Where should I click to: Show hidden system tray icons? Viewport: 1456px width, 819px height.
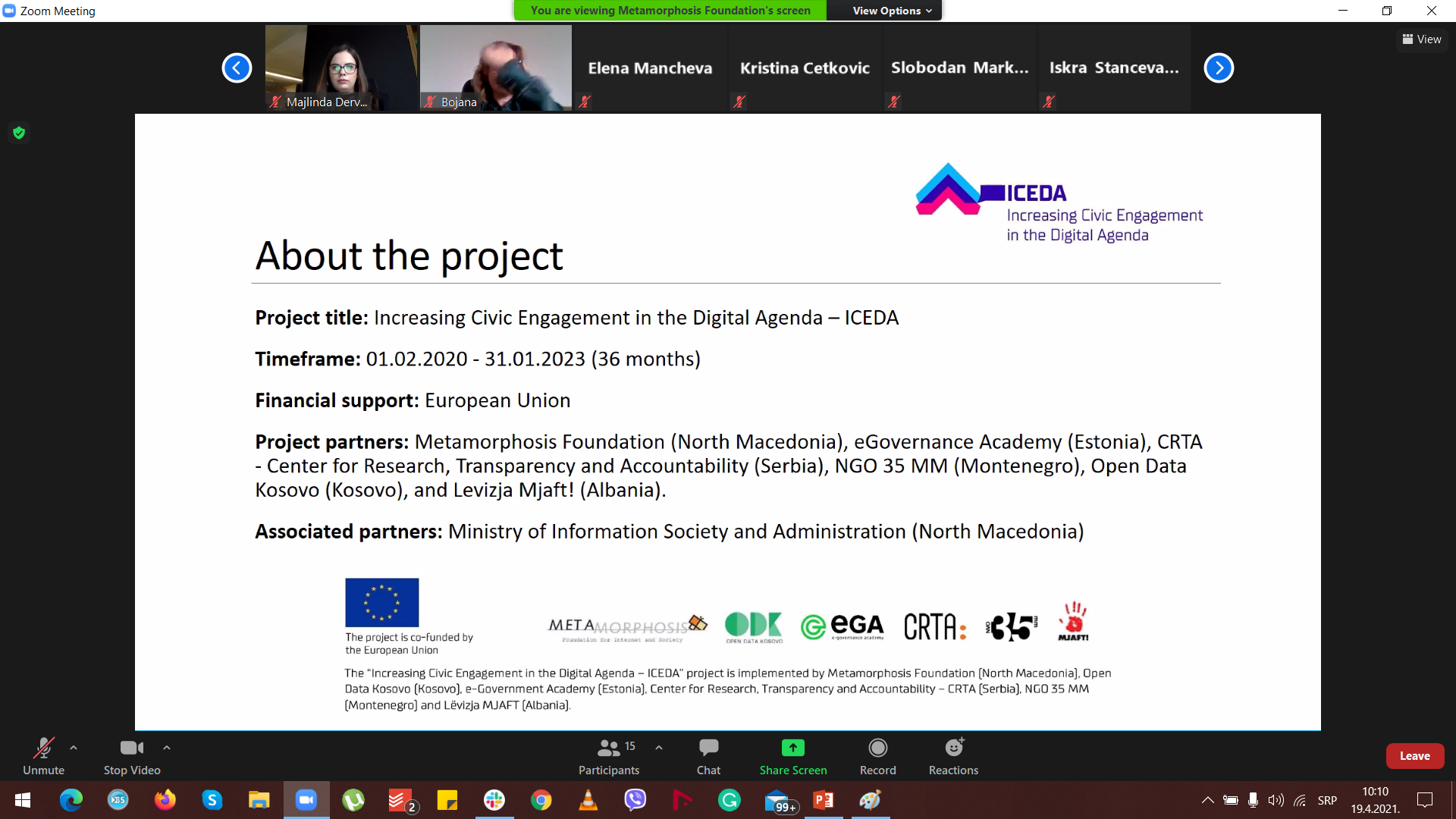coord(1207,800)
